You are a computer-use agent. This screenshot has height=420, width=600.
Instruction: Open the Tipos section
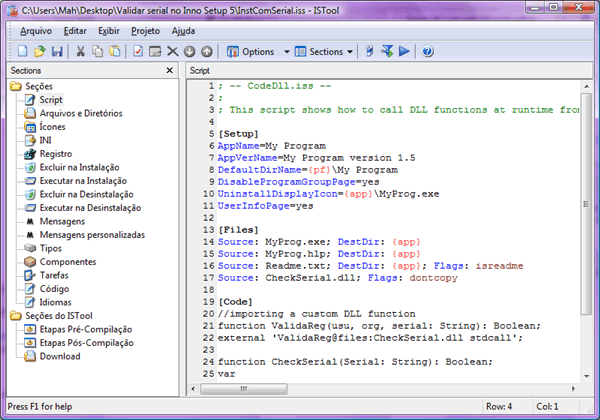point(51,248)
